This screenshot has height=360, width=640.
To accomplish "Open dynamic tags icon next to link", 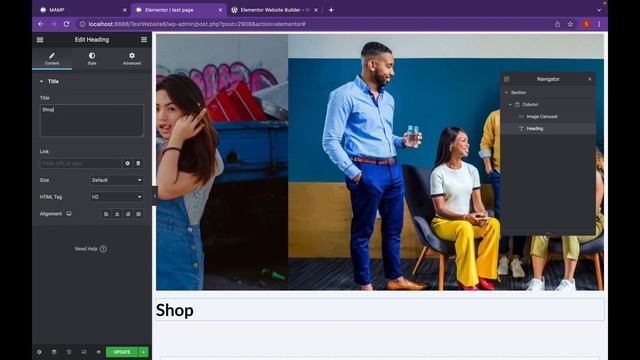I will tap(138, 163).
